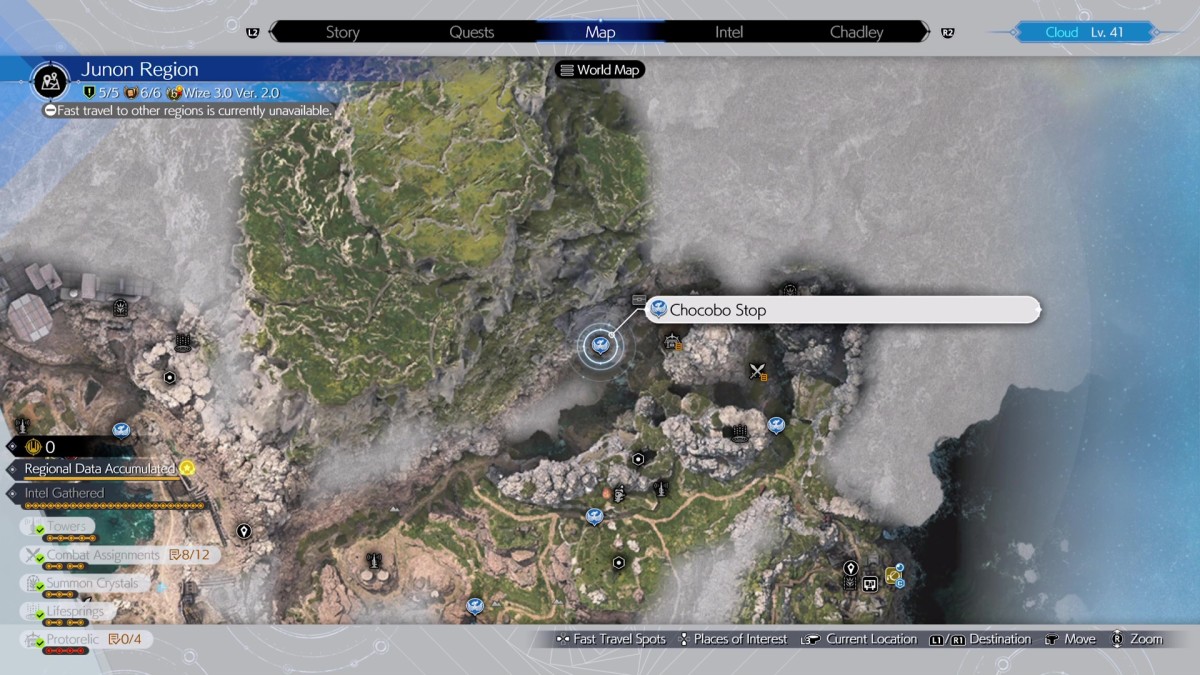Viewport: 1200px width, 675px height.
Task: Click the R2 next-tab button icon
Action: tap(947, 32)
